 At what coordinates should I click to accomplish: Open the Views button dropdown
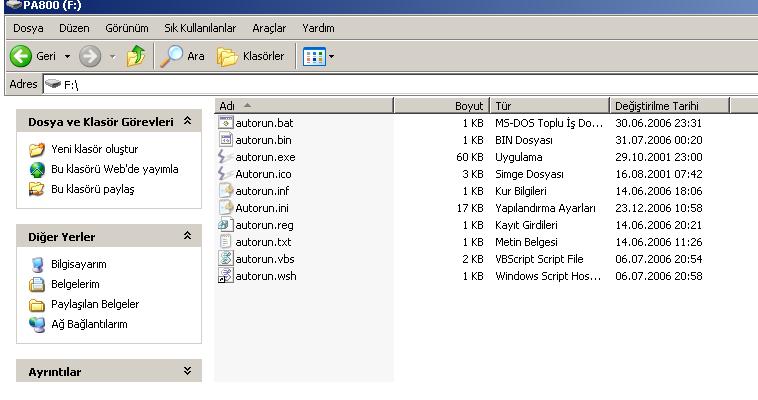point(320,56)
